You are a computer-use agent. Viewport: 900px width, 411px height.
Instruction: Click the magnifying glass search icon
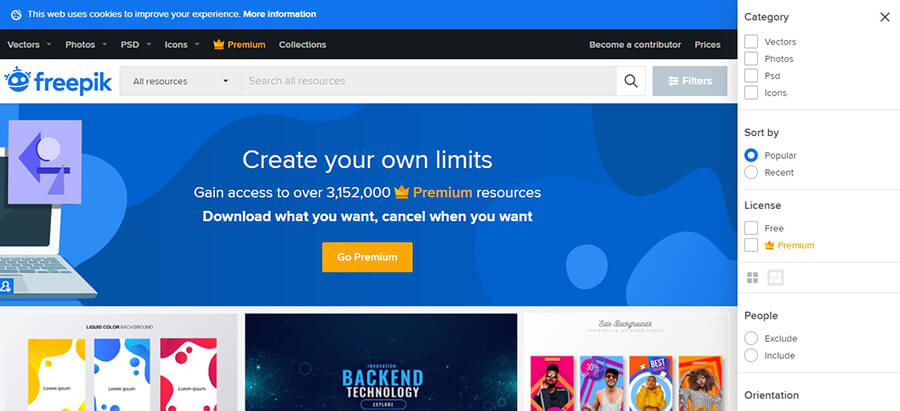pyautogui.click(x=630, y=81)
